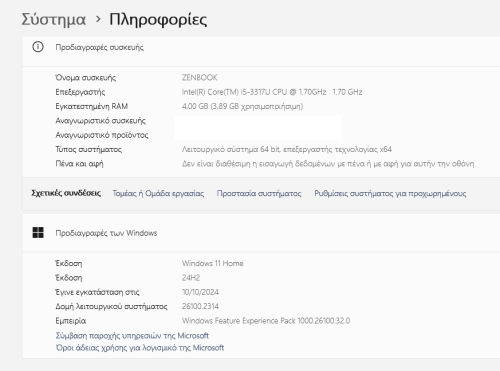Image resolution: width=500 pixels, height=371 pixels.
Task: Collapse the Προδιαγραφές των Windows section header
Action: click(261, 233)
